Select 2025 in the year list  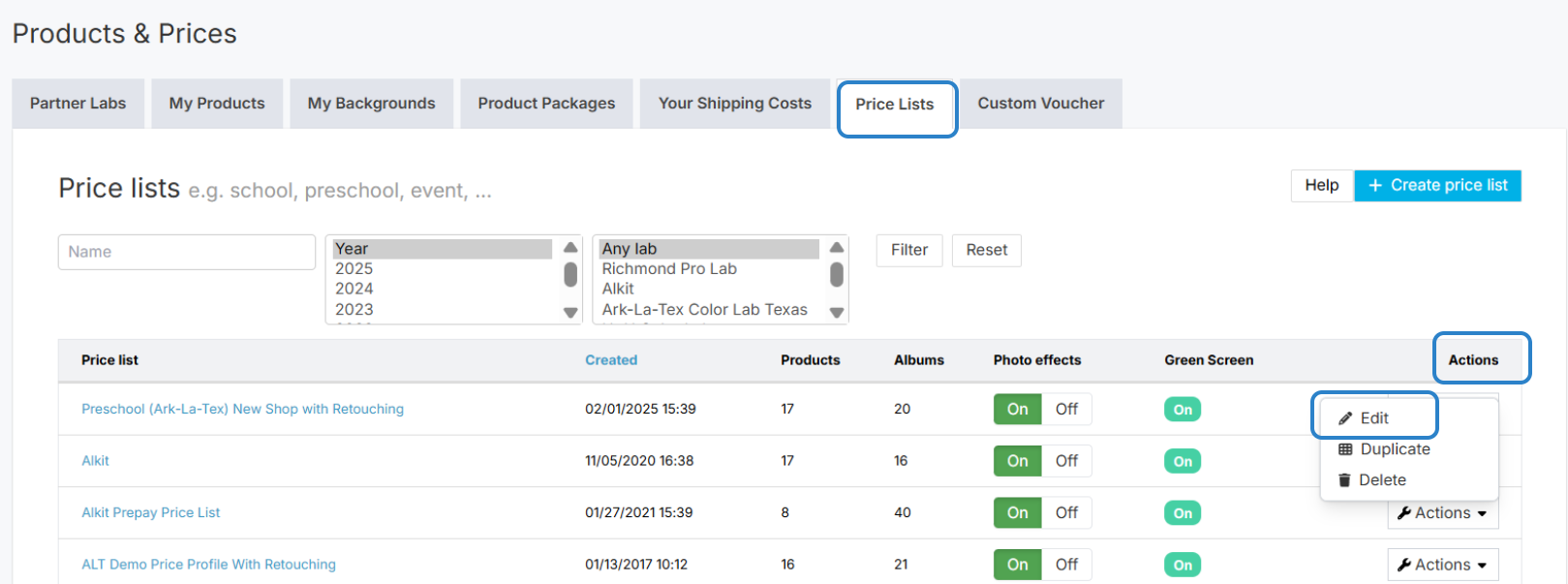click(x=443, y=269)
